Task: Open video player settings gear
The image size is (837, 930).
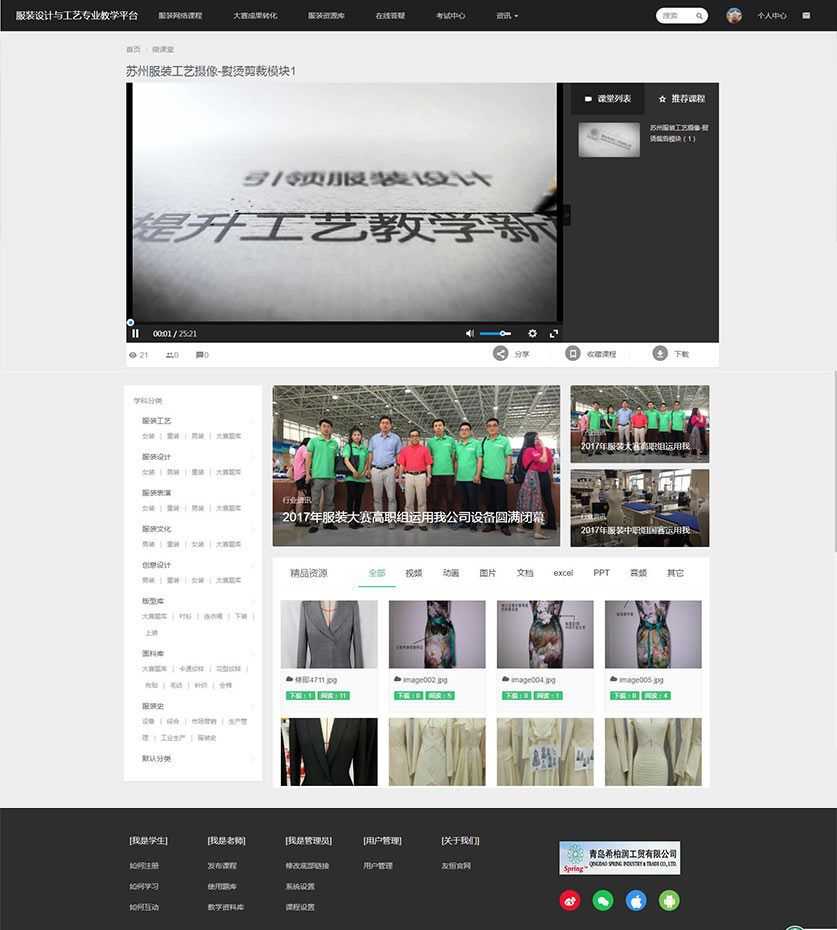Action: coord(532,333)
